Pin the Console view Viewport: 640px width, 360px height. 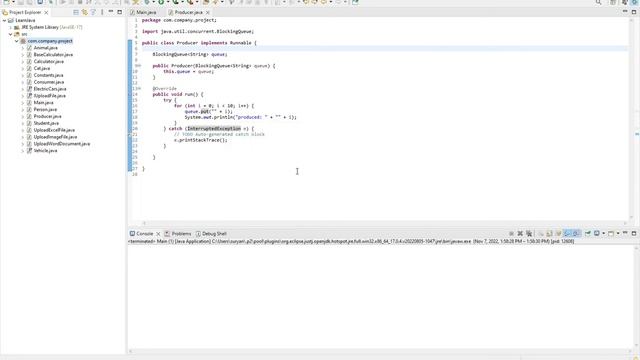pos(588,233)
